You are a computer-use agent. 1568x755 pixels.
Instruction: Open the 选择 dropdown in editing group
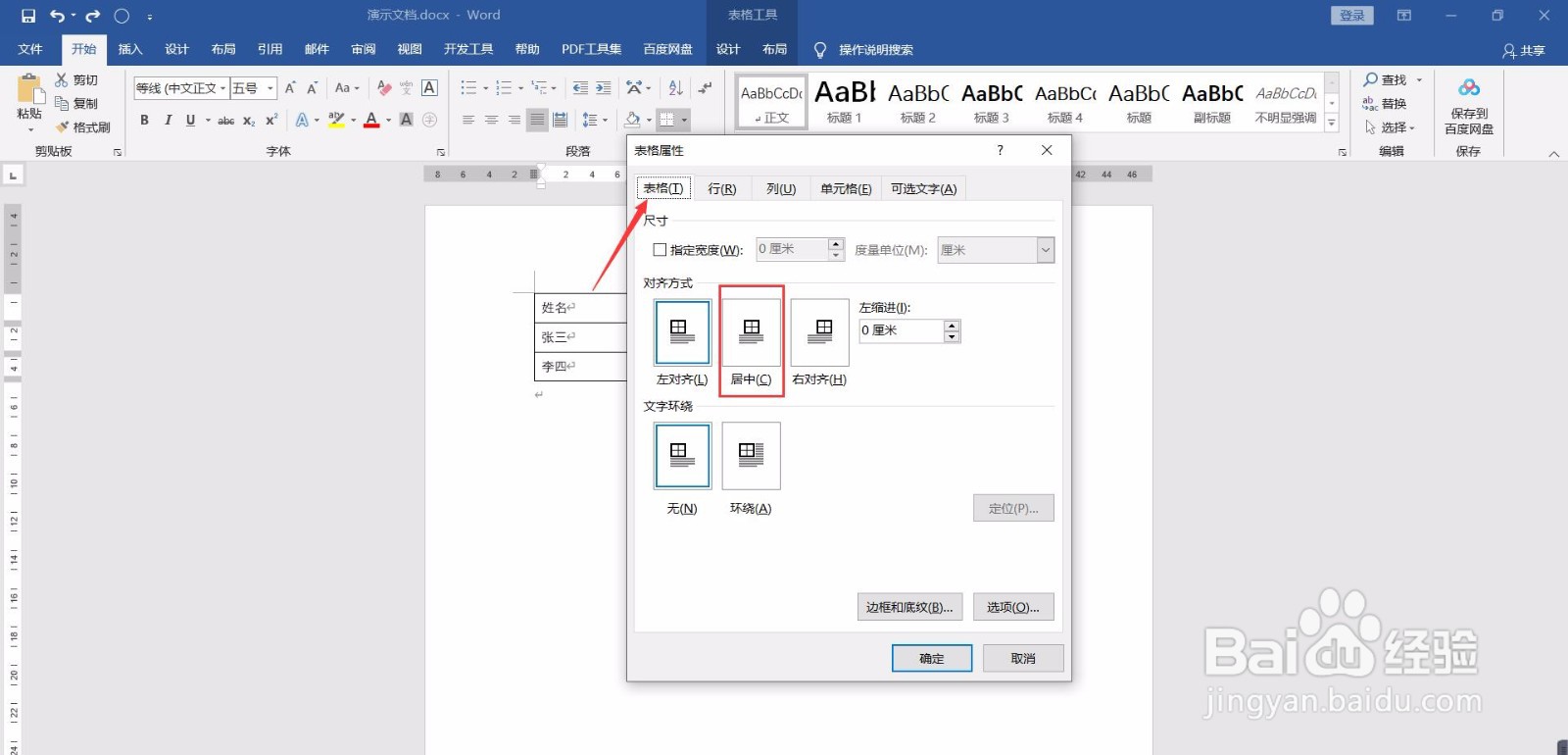pos(1390,127)
